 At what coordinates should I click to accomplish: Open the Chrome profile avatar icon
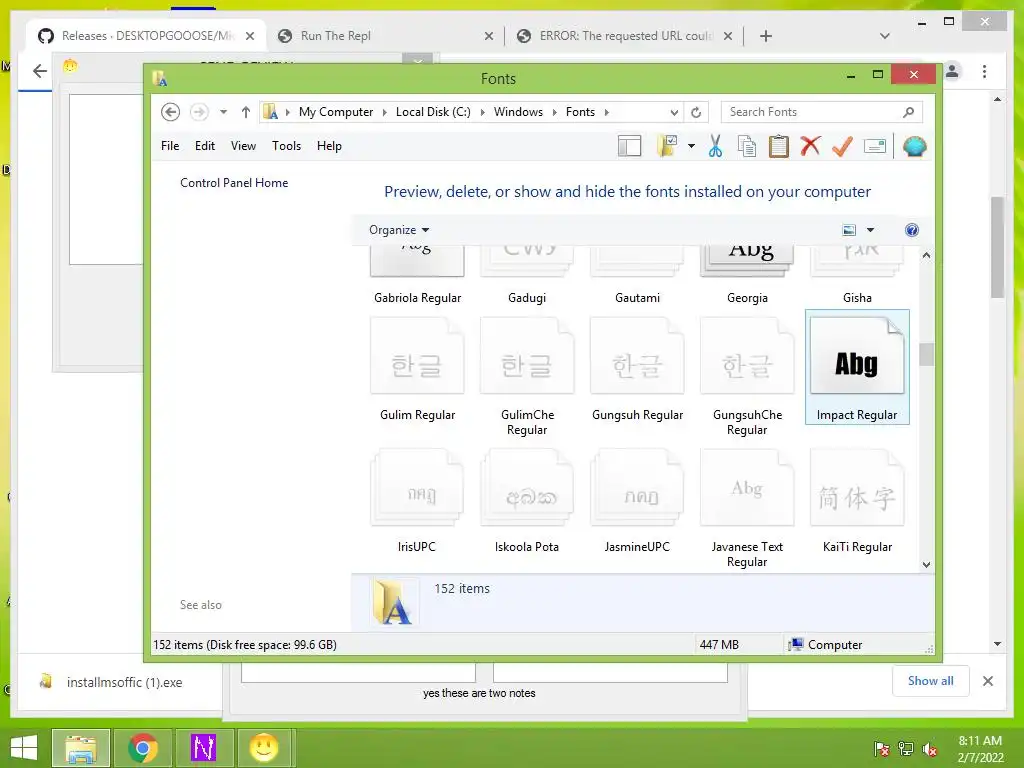(952, 71)
